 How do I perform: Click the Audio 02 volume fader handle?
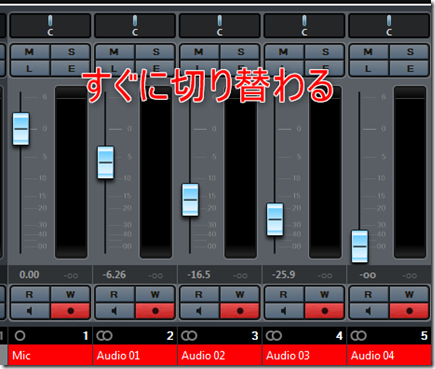coord(190,200)
